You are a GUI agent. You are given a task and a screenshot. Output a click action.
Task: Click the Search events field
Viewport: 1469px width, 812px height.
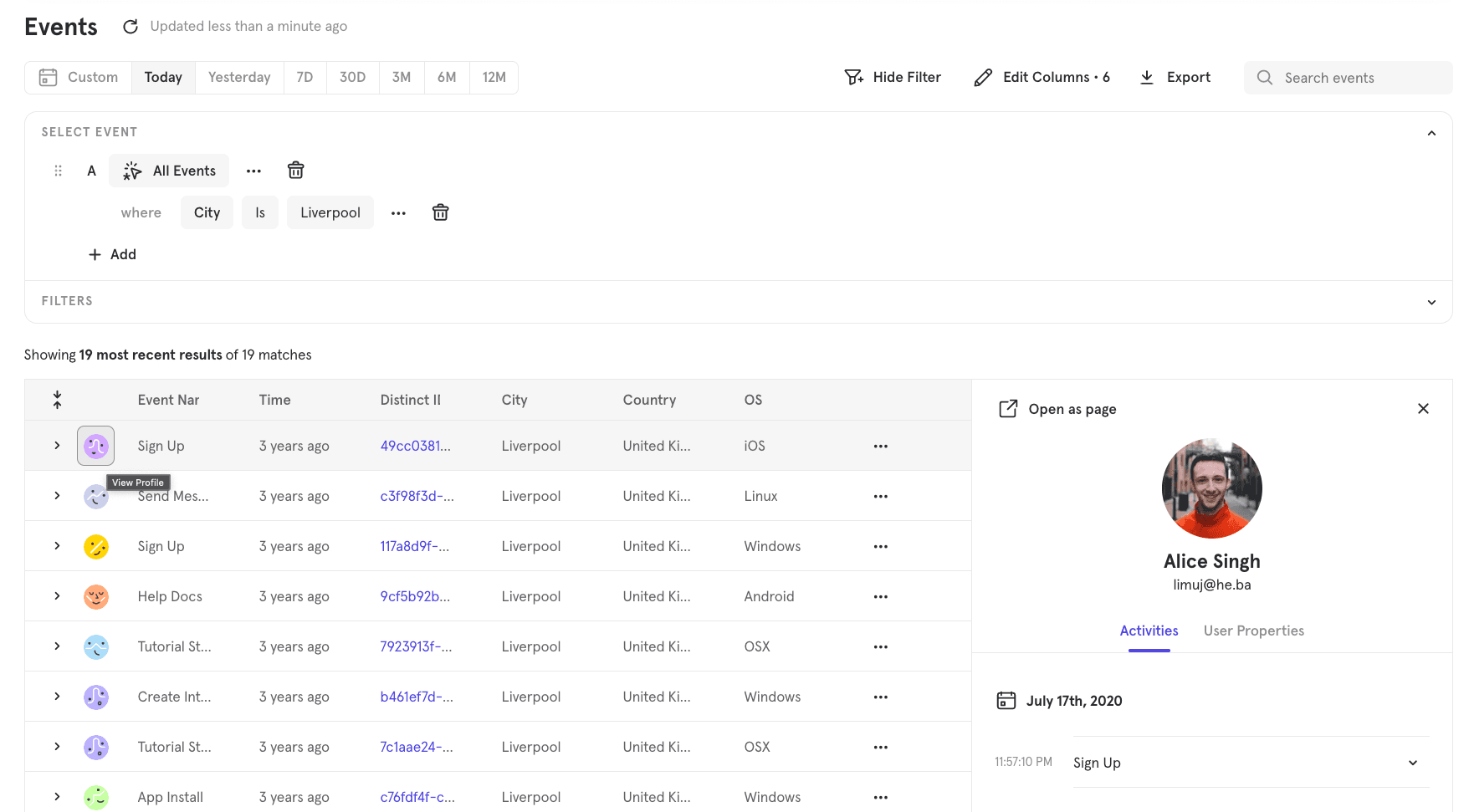pos(1347,77)
